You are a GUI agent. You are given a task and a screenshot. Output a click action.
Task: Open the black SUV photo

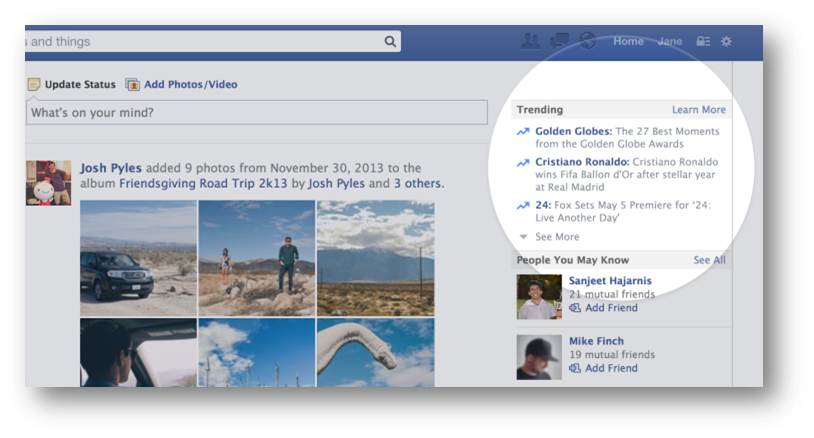pyautogui.click(x=138, y=258)
